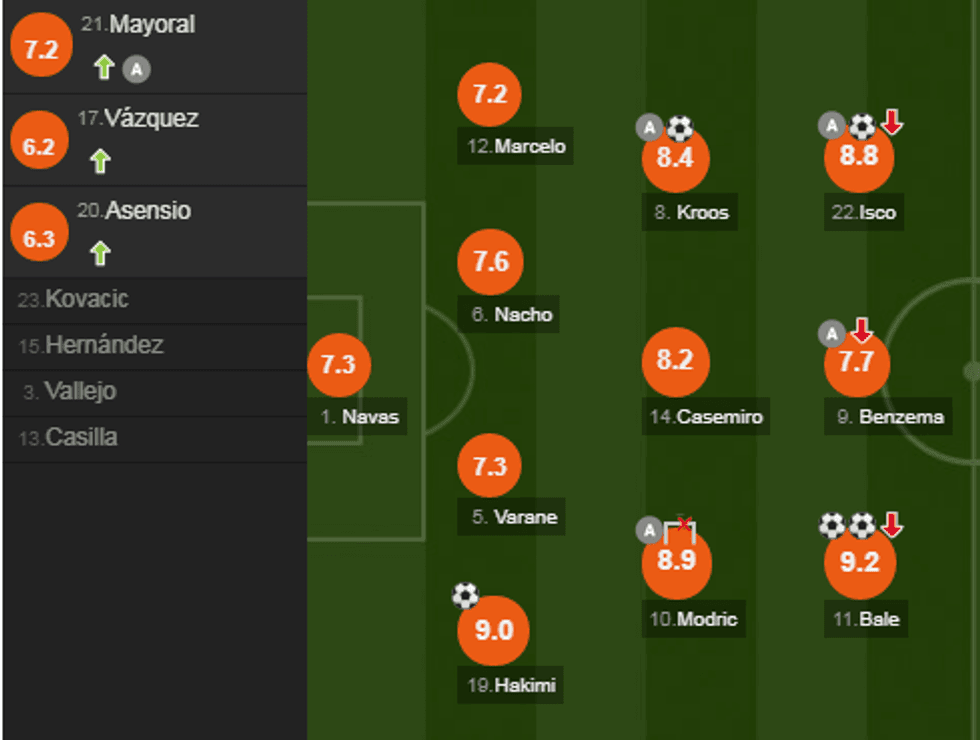Select Nacho's 7.6 rating circle
Screen dimensions: 980x740
pos(490,262)
